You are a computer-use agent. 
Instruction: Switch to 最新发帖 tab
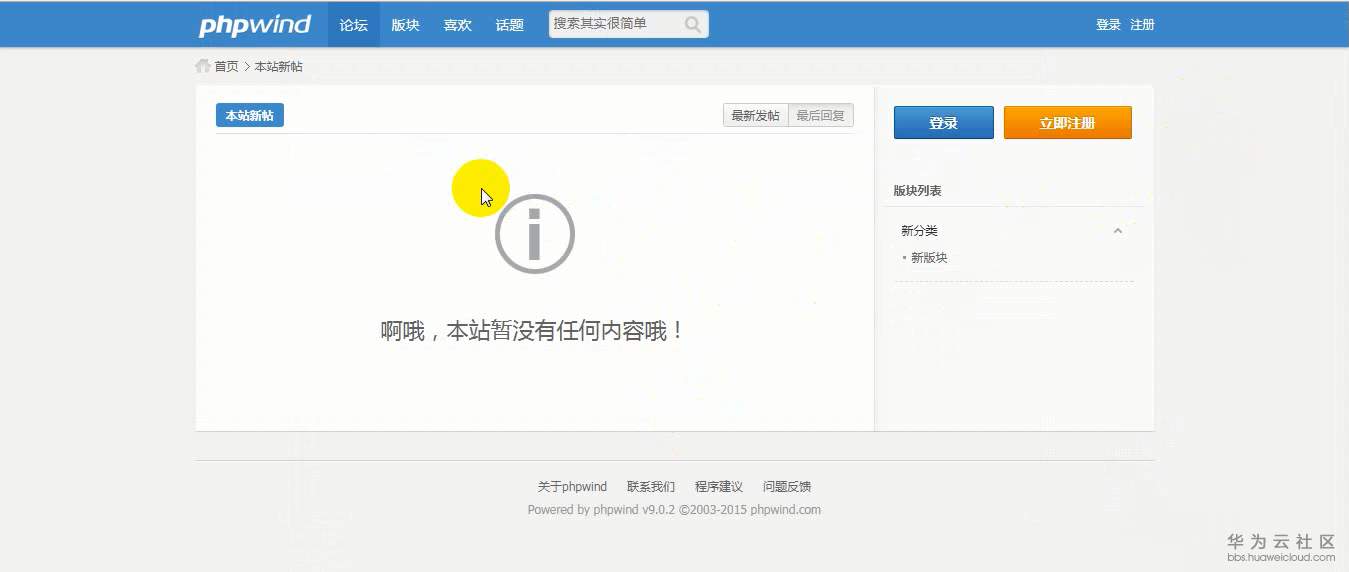click(756, 116)
